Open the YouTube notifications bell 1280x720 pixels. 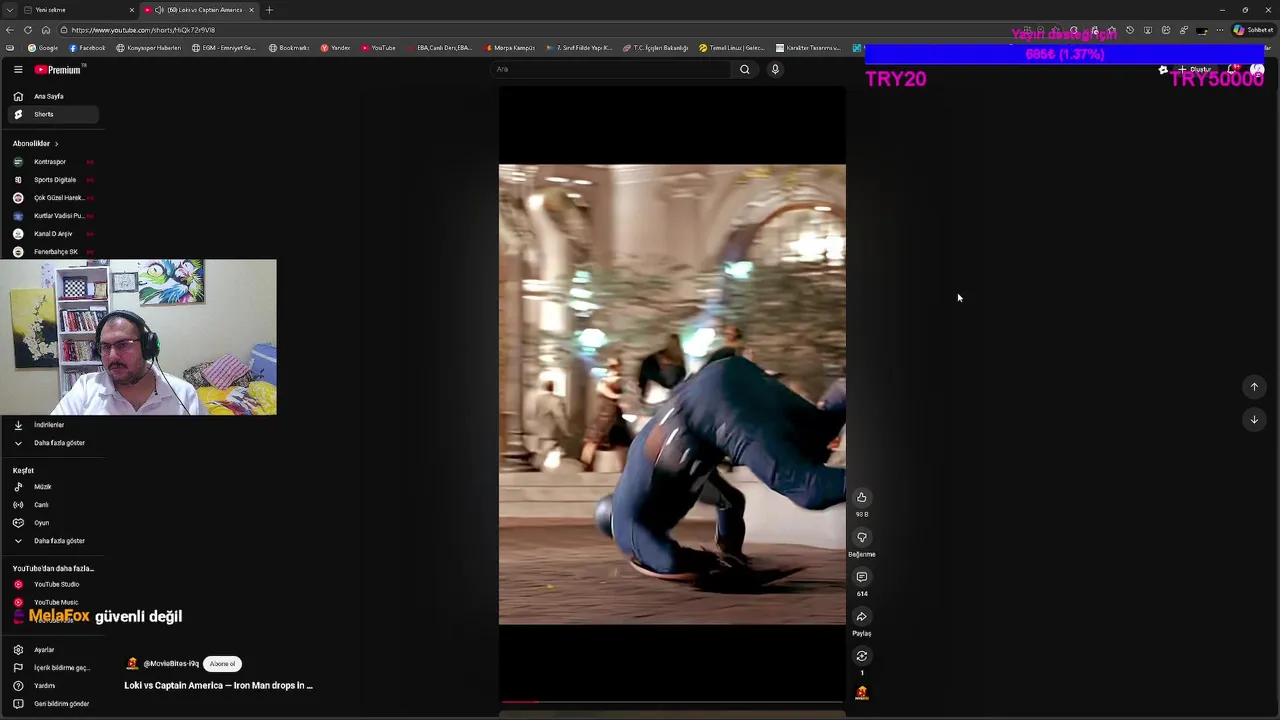coord(1235,70)
